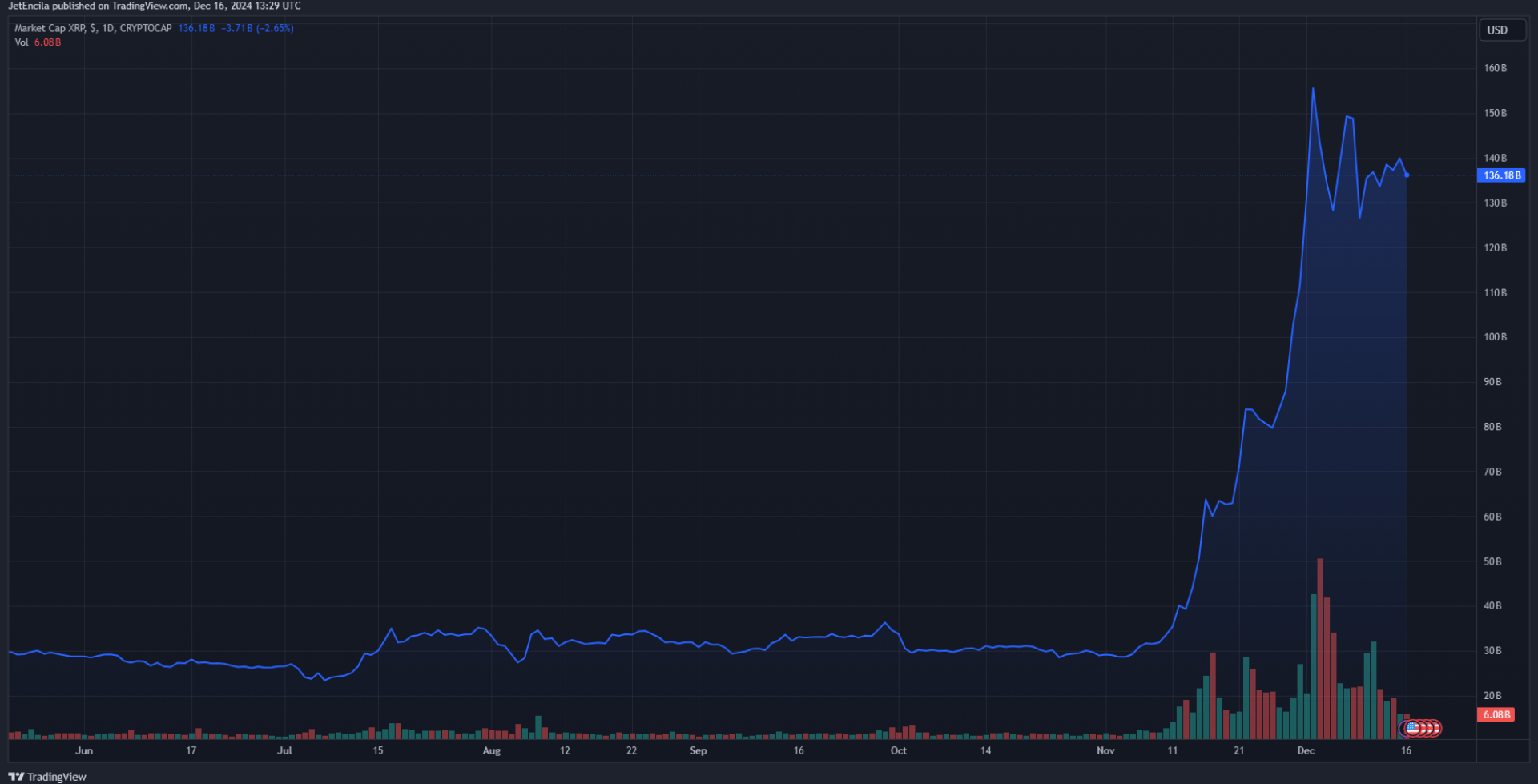The height and width of the screenshot is (784, 1538).
Task: Click the -3.71B (-2.65%) change value
Action: (257, 28)
